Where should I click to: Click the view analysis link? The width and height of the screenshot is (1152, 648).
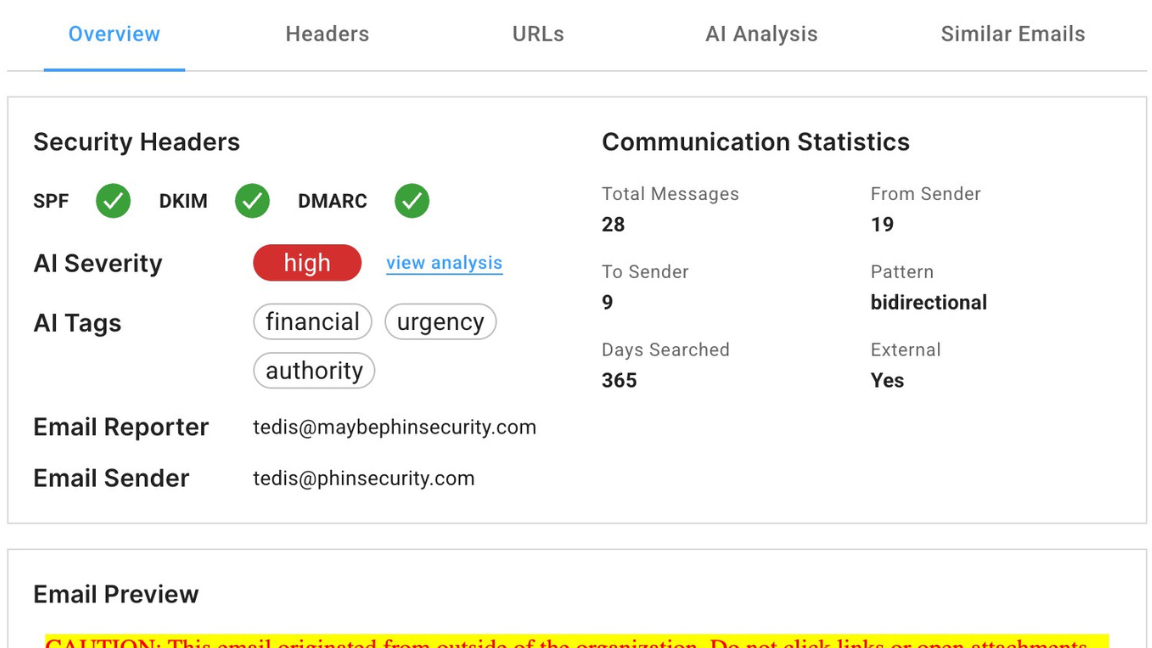tap(444, 263)
